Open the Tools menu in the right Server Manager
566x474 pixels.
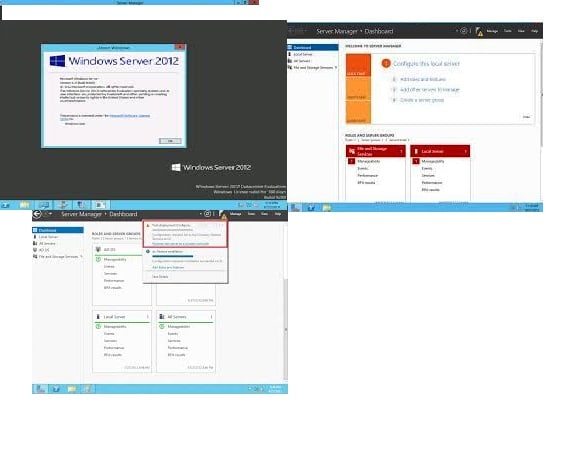[x=508, y=31]
